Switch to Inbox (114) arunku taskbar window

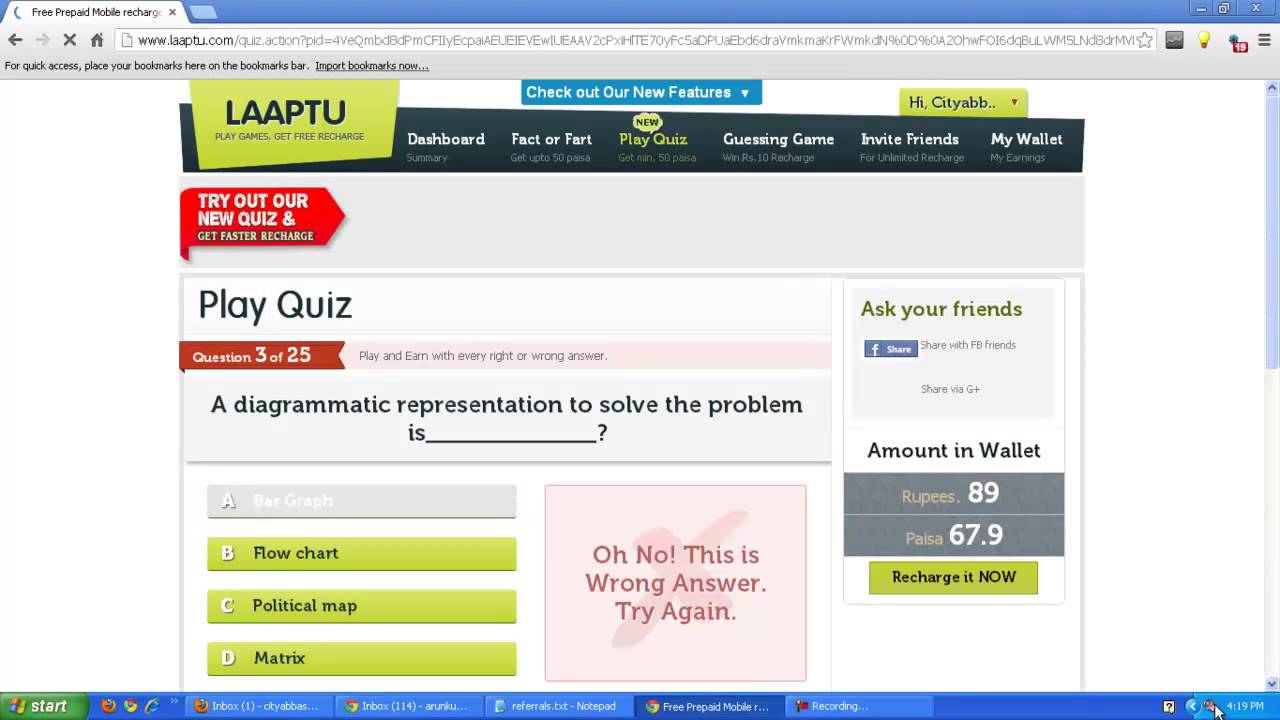point(407,706)
